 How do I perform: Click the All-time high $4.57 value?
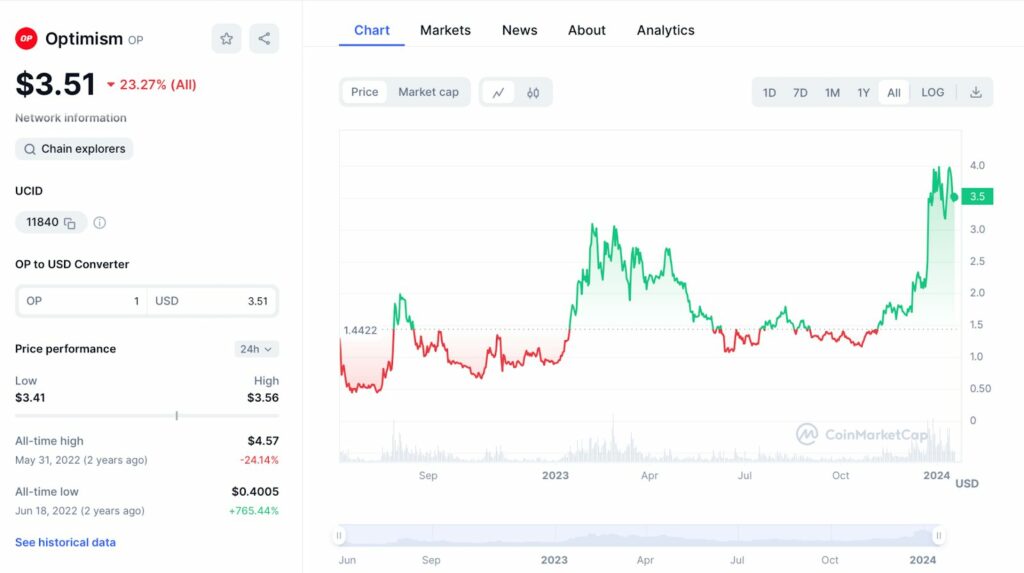(x=263, y=441)
